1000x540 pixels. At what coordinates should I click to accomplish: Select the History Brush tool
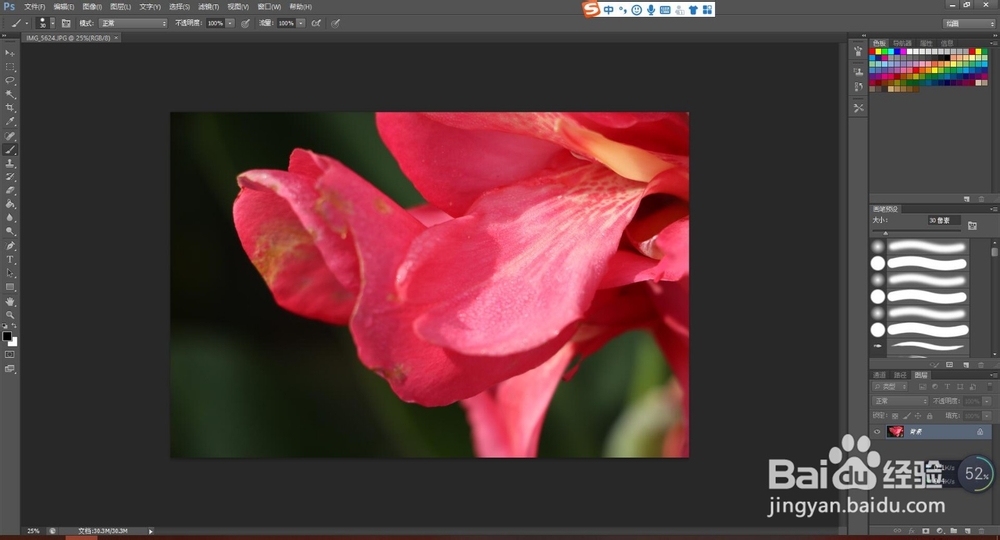pyautogui.click(x=10, y=177)
